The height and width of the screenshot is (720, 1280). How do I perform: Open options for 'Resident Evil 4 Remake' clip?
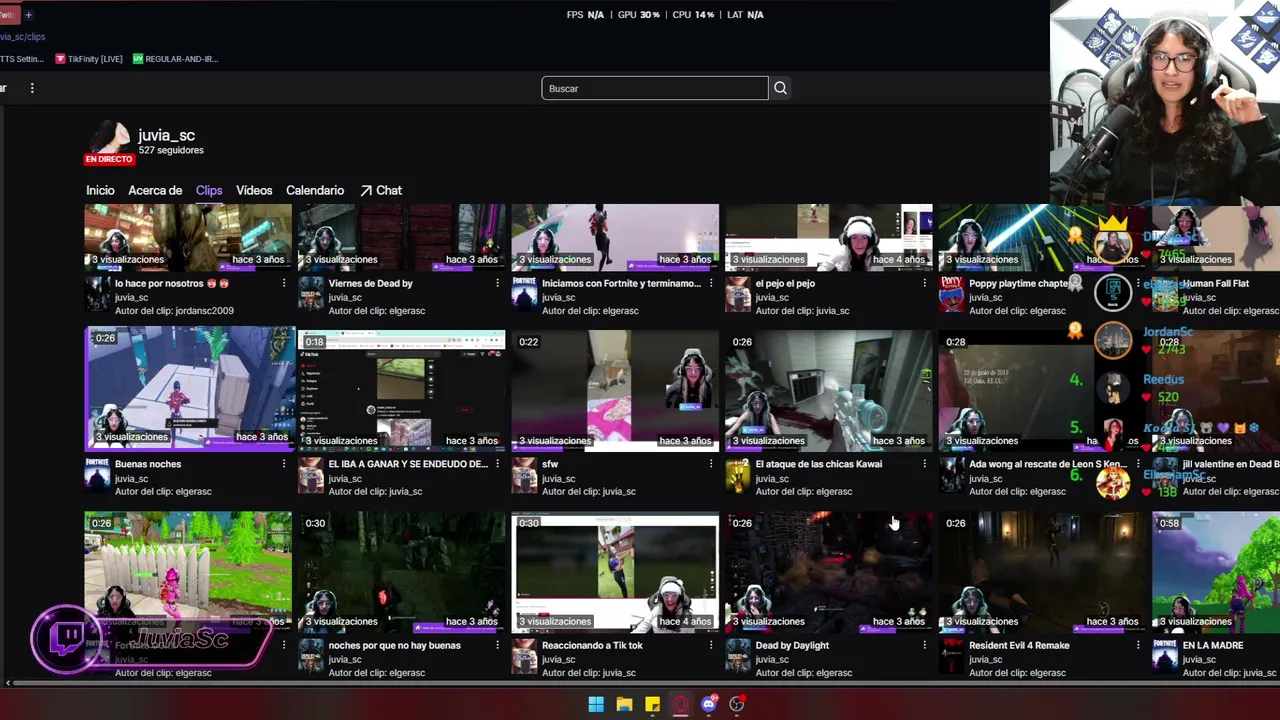point(1138,645)
